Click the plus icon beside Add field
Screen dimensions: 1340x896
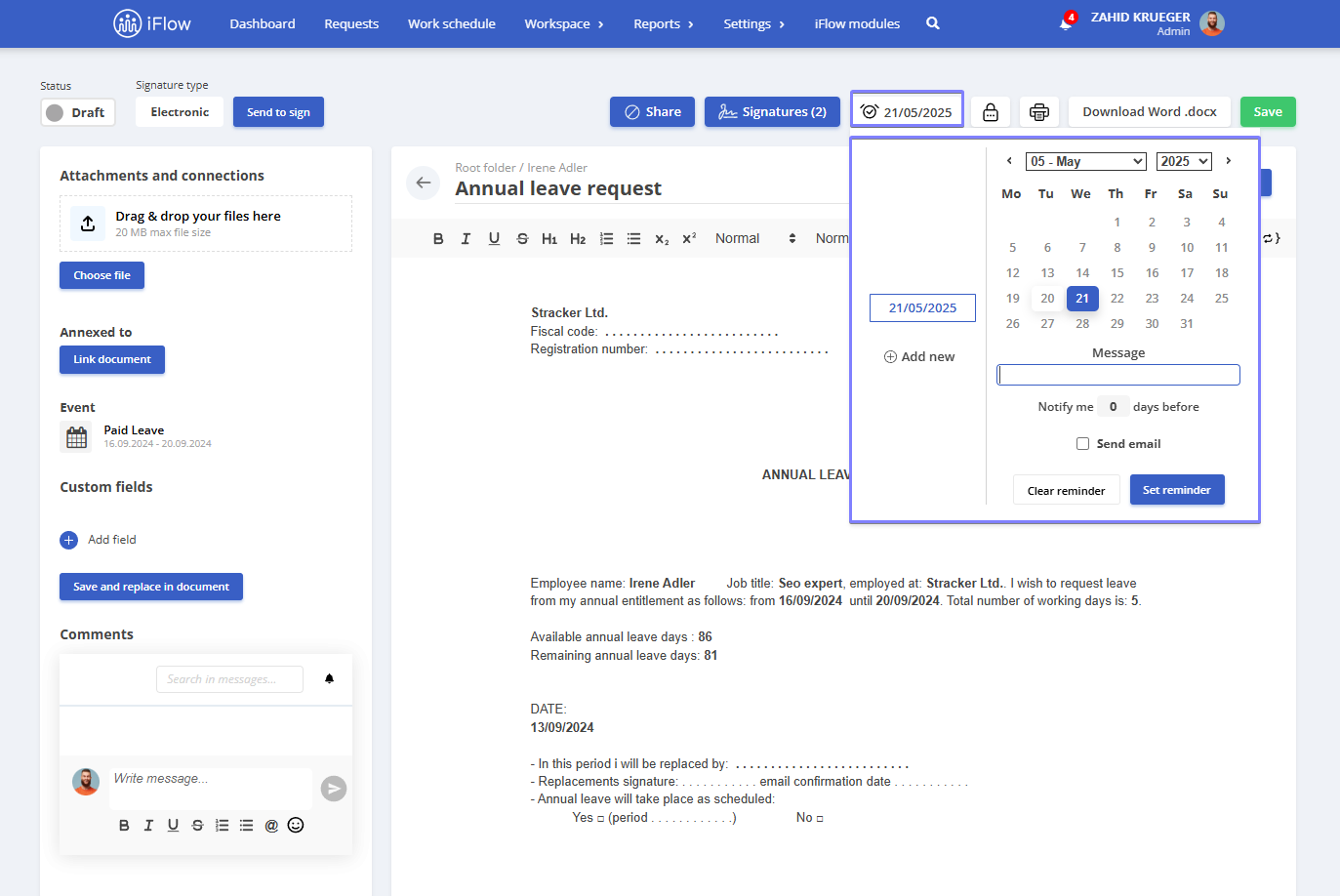coord(68,540)
